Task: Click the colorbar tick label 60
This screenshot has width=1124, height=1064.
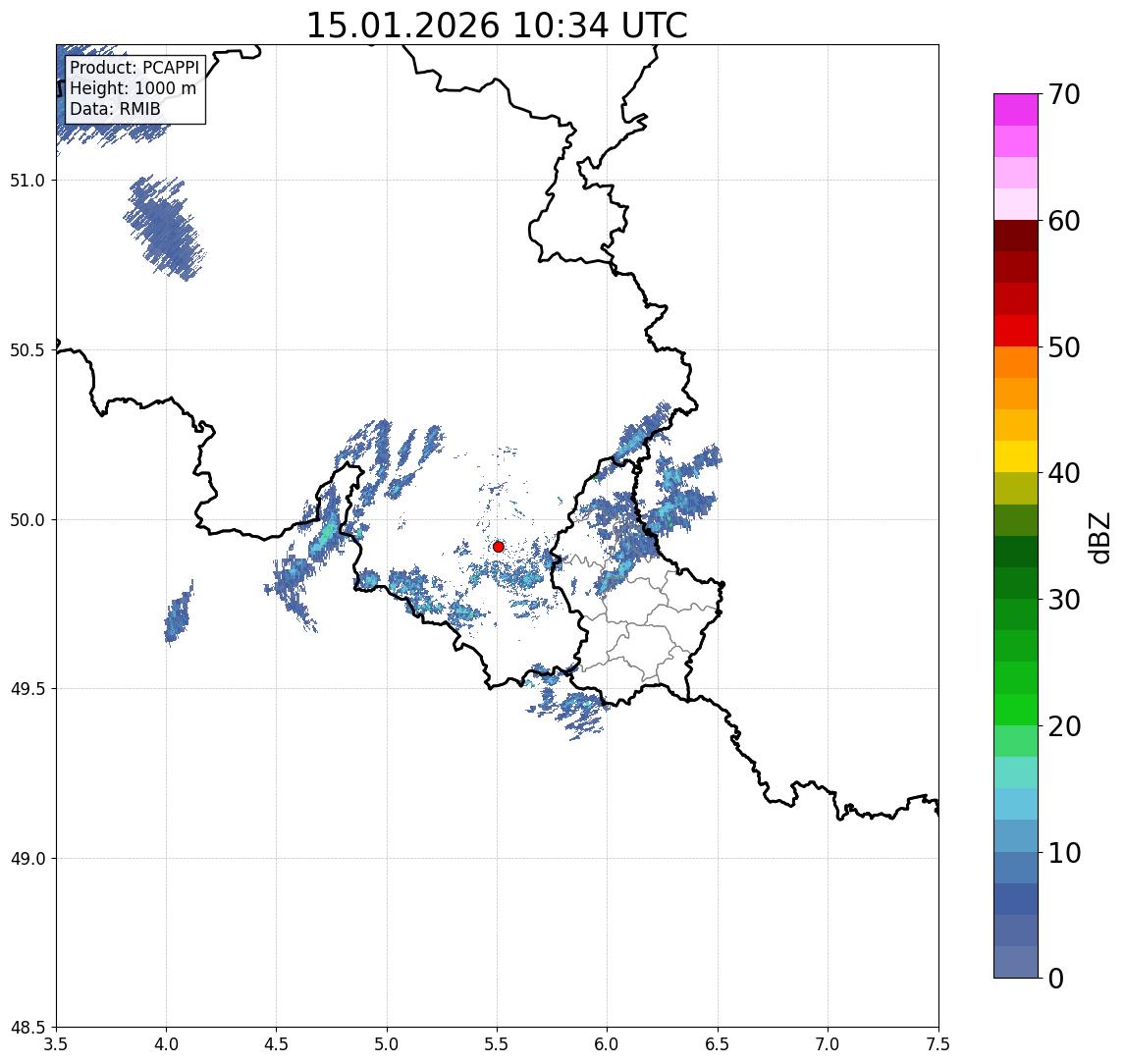Action: (1064, 222)
